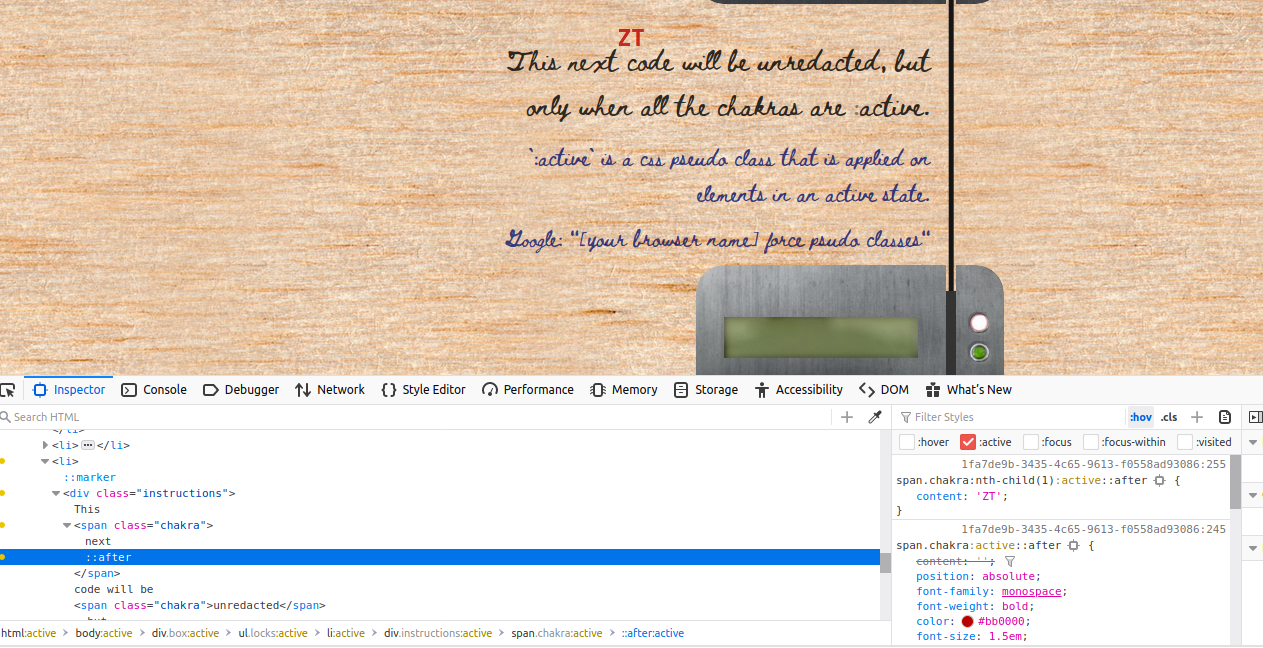This screenshot has width=1263, height=648.
Task: Enable the :focus-within pseudo-class checkbox
Action: (1092, 442)
